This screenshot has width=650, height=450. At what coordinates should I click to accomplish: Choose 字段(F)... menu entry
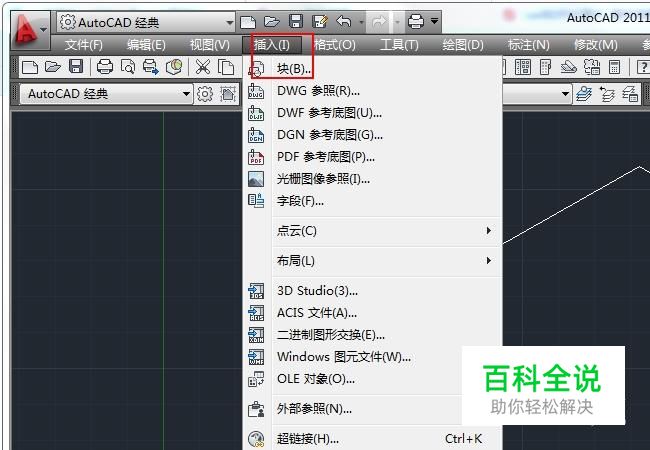[x=374, y=201]
